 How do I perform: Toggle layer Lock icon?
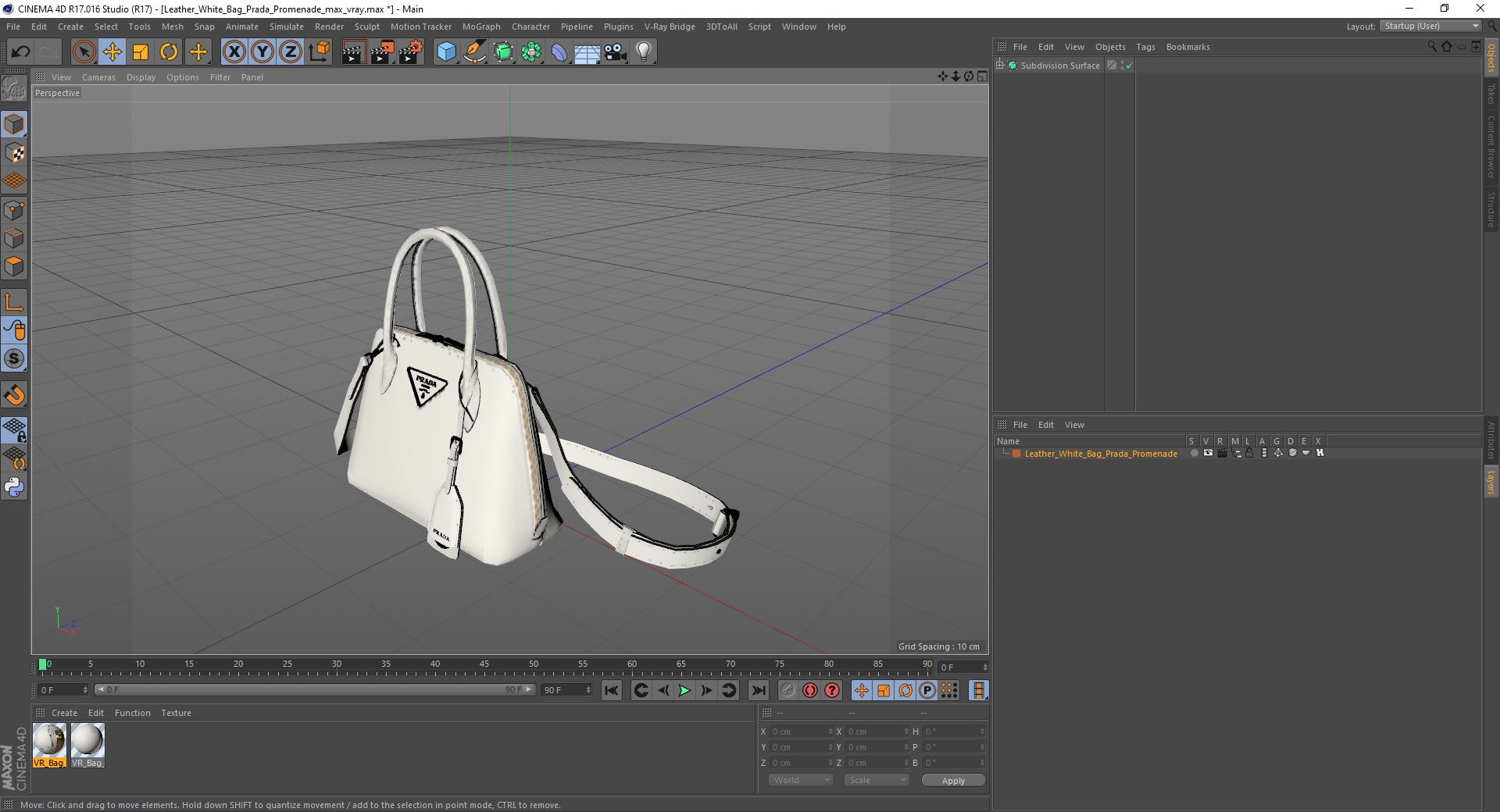(x=1249, y=453)
